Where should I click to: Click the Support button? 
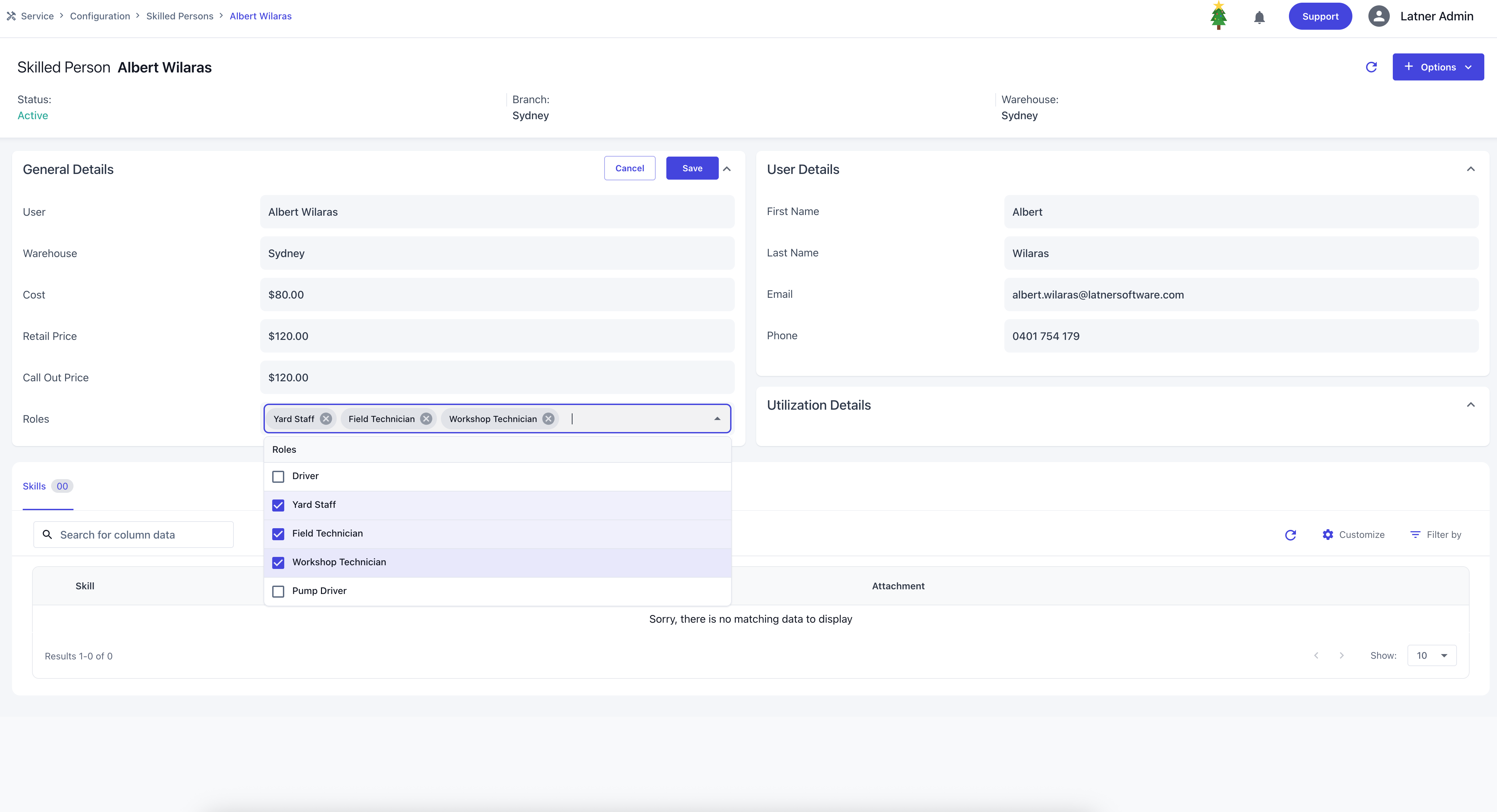tap(1320, 16)
